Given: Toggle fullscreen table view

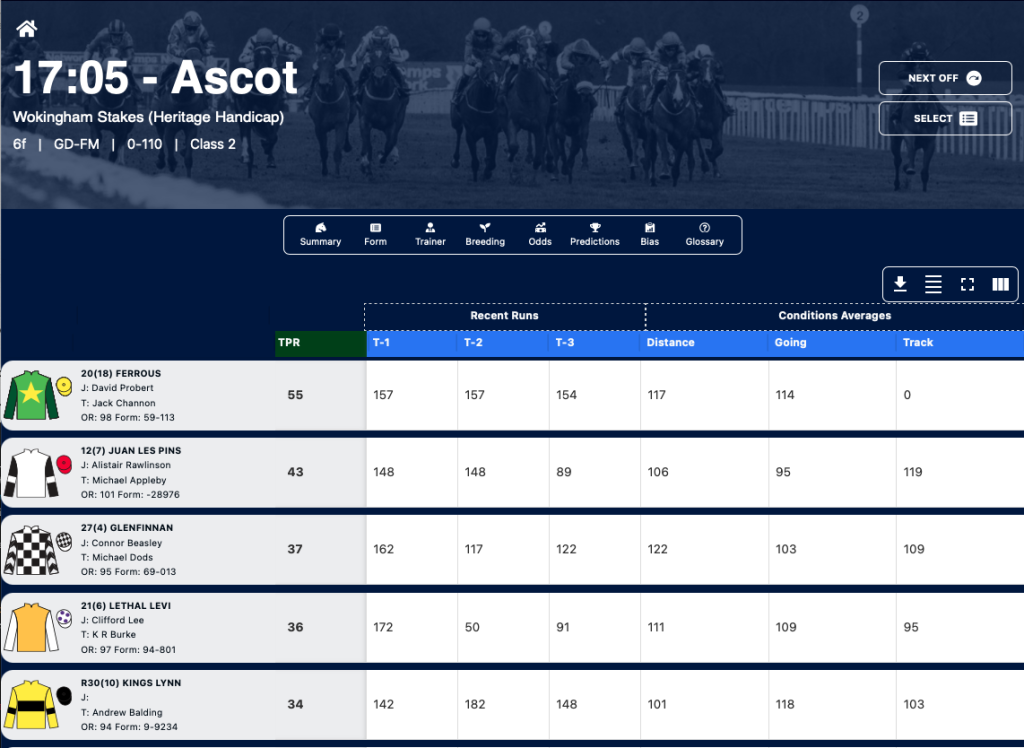Looking at the screenshot, I should pos(967,284).
